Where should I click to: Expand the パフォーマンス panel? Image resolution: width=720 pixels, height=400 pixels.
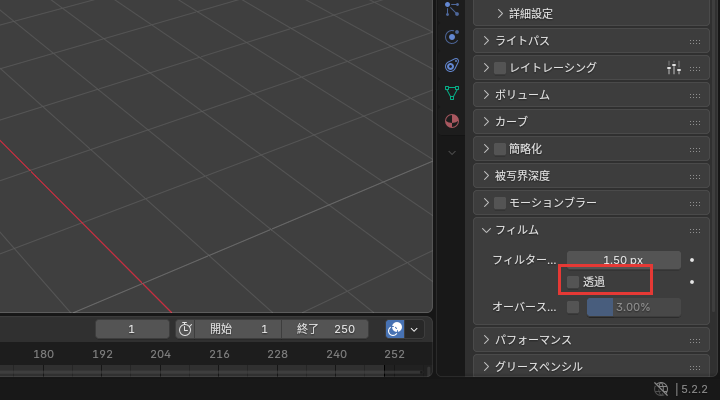point(486,340)
